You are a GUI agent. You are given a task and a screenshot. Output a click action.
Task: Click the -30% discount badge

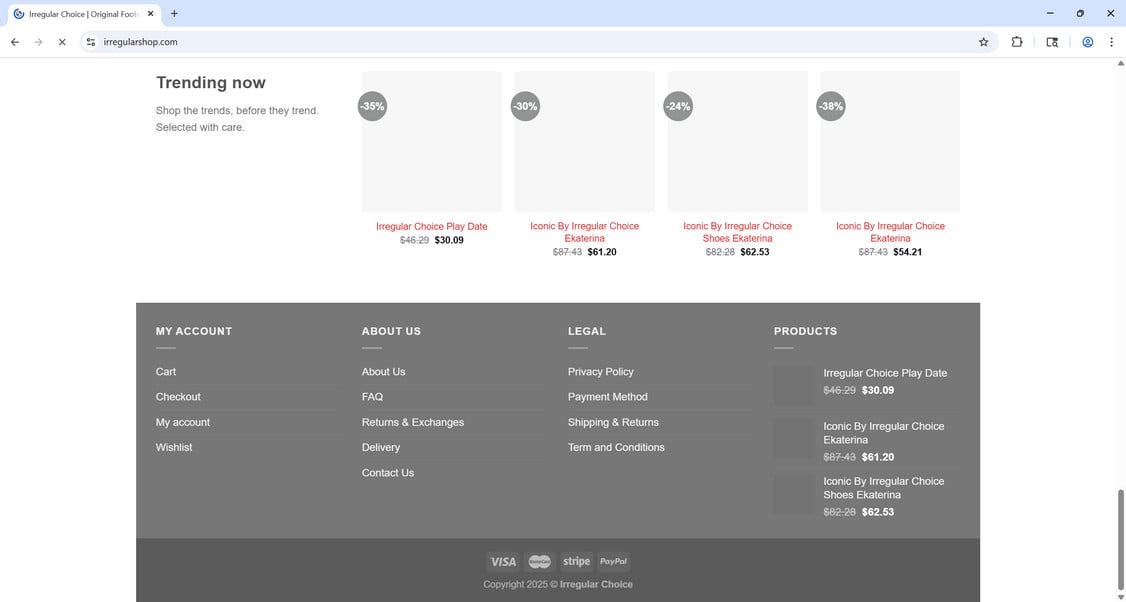click(x=525, y=106)
